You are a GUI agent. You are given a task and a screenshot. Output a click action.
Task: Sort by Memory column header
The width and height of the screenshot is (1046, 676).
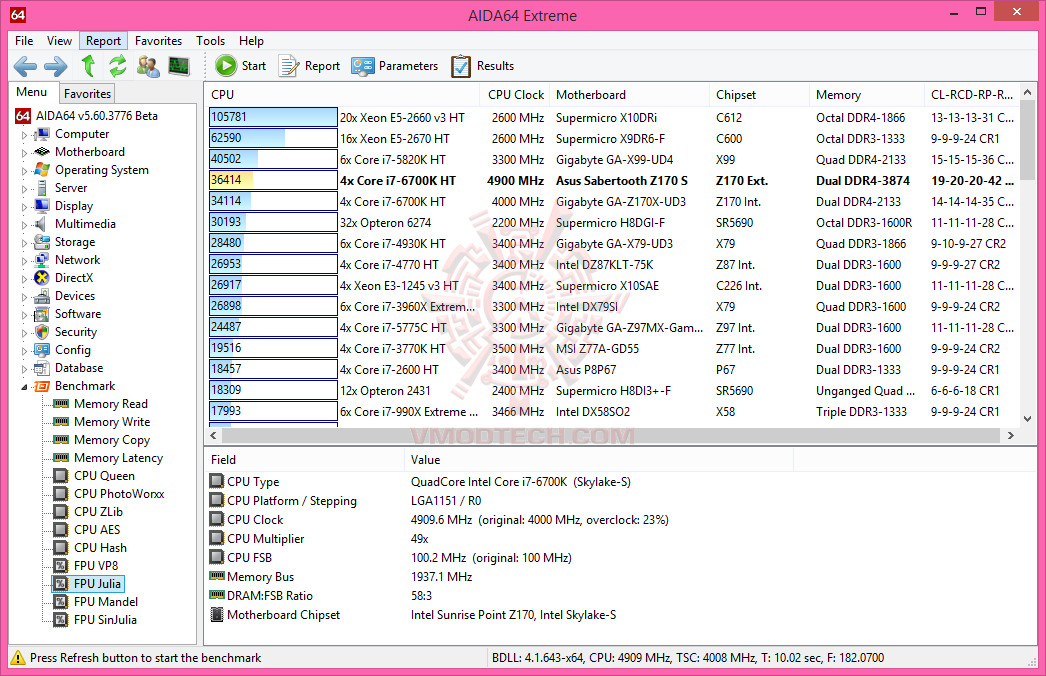coord(866,95)
